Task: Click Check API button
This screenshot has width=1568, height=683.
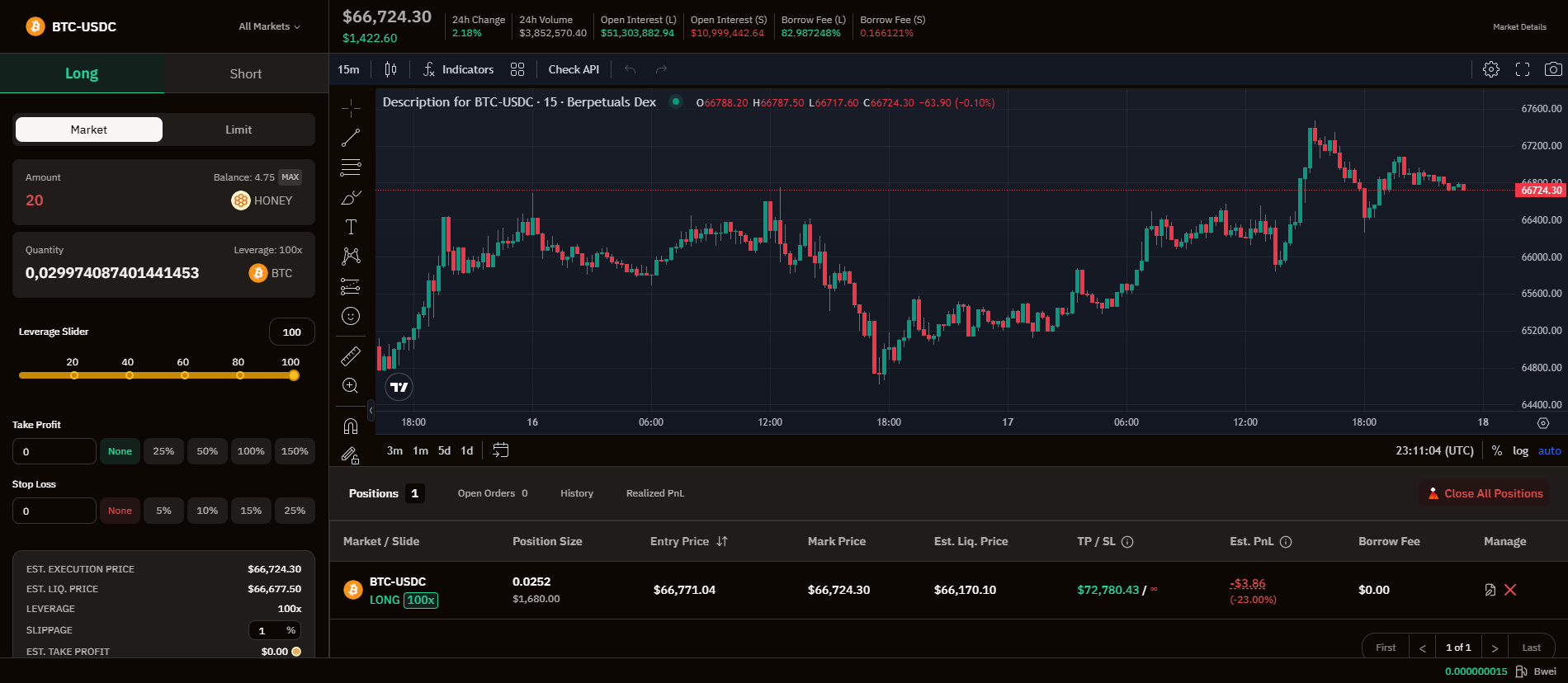Action: (574, 69)
